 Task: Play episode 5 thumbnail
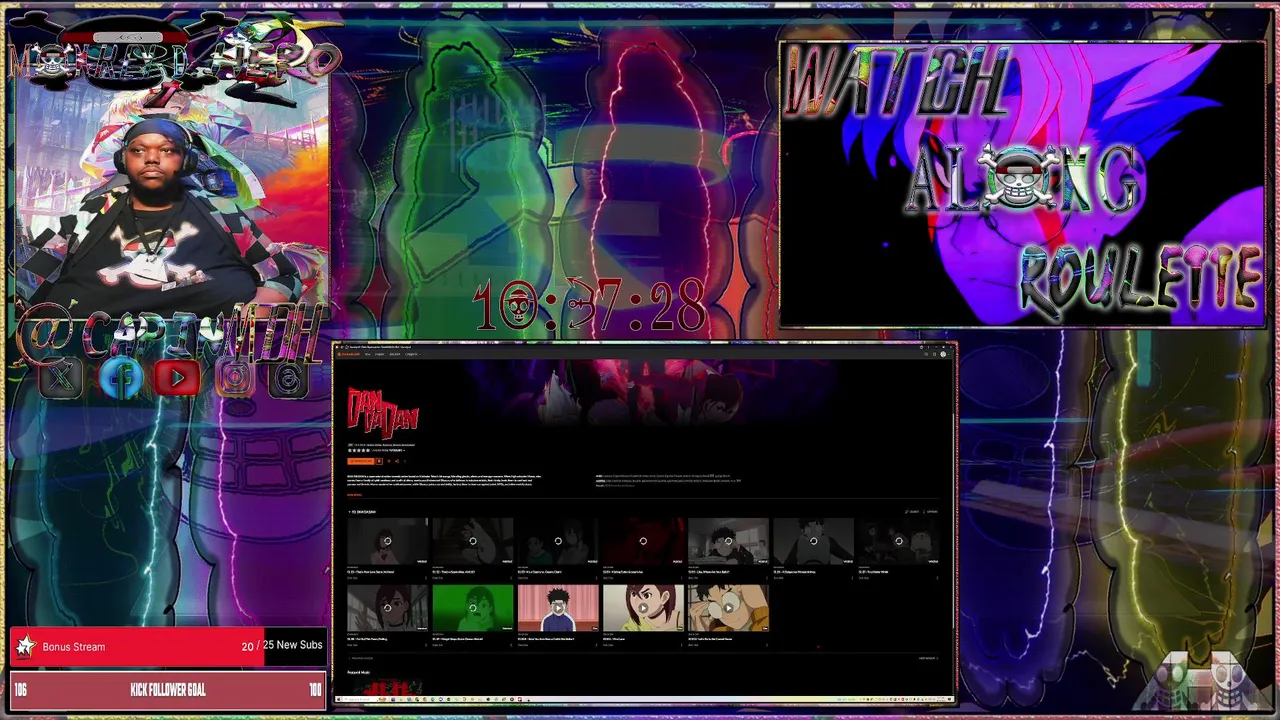click(728, 541)
